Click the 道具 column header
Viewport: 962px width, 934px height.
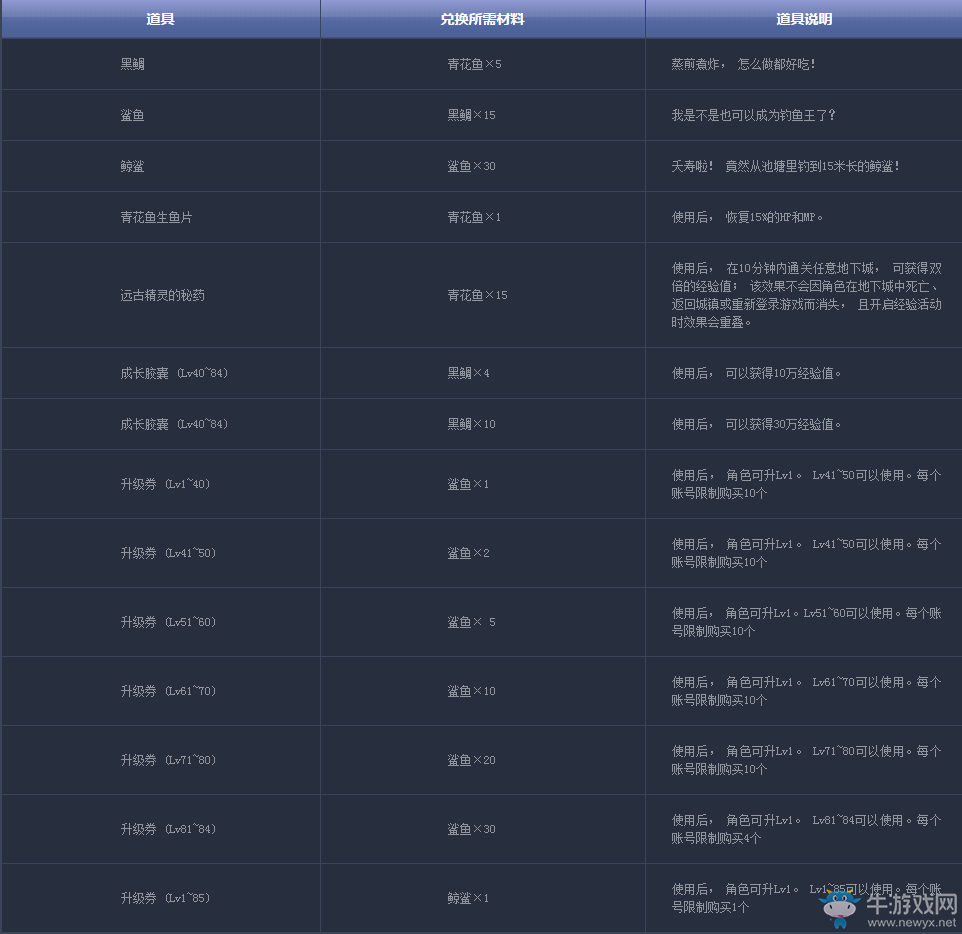pos(160,19)
